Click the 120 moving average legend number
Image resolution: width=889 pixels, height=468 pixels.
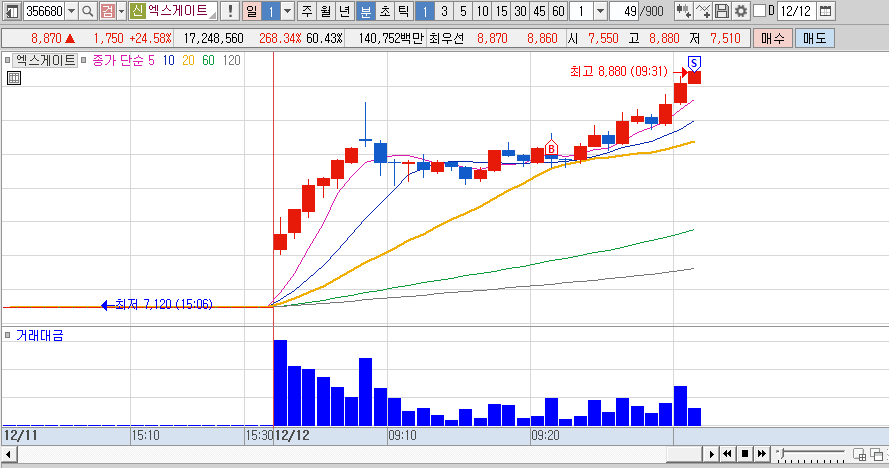point(231,60)
